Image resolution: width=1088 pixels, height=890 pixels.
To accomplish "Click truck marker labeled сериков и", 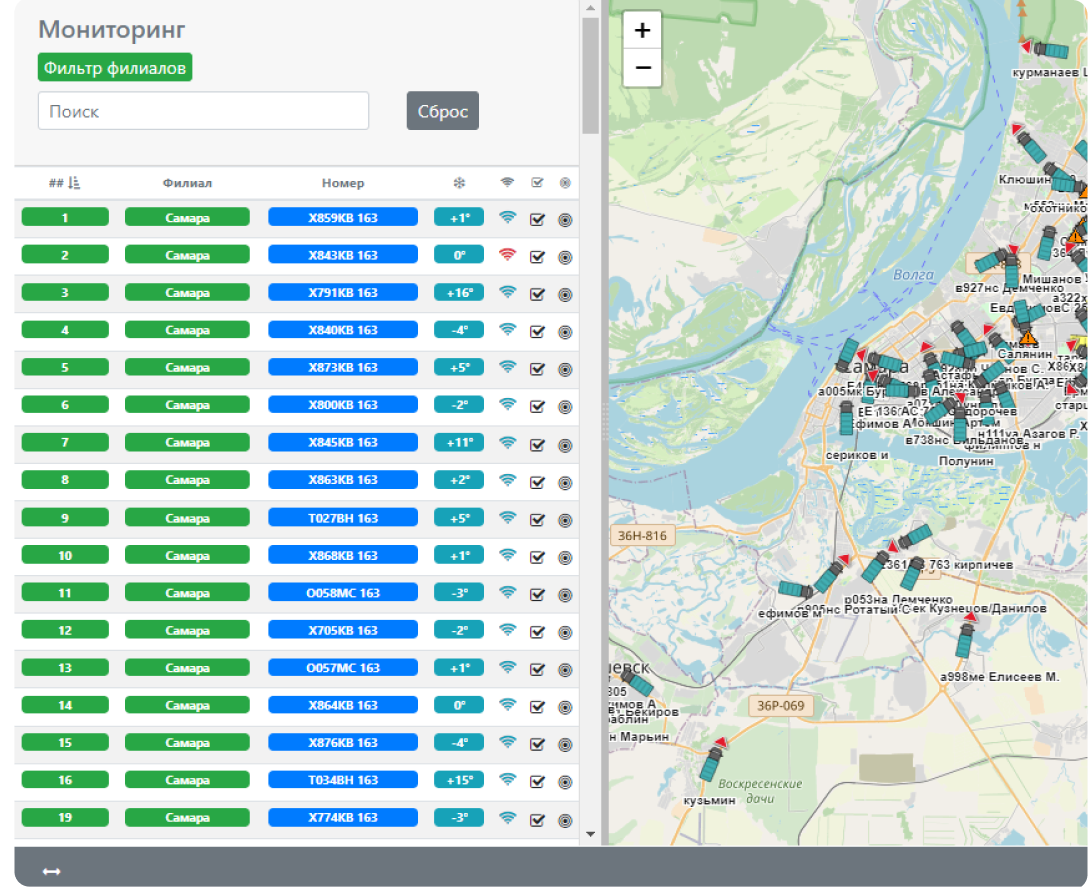I will (x=846, y=418).
